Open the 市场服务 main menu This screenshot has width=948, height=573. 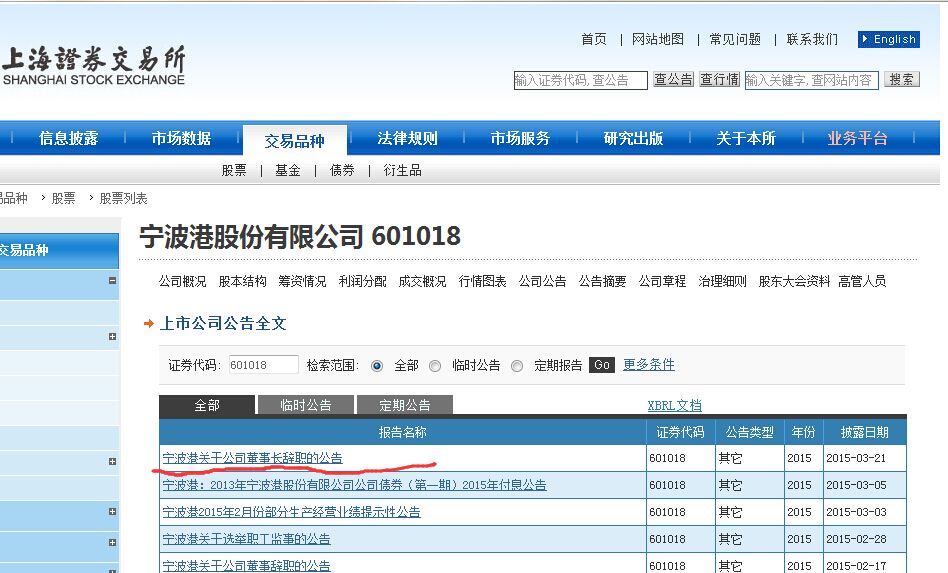520,138
